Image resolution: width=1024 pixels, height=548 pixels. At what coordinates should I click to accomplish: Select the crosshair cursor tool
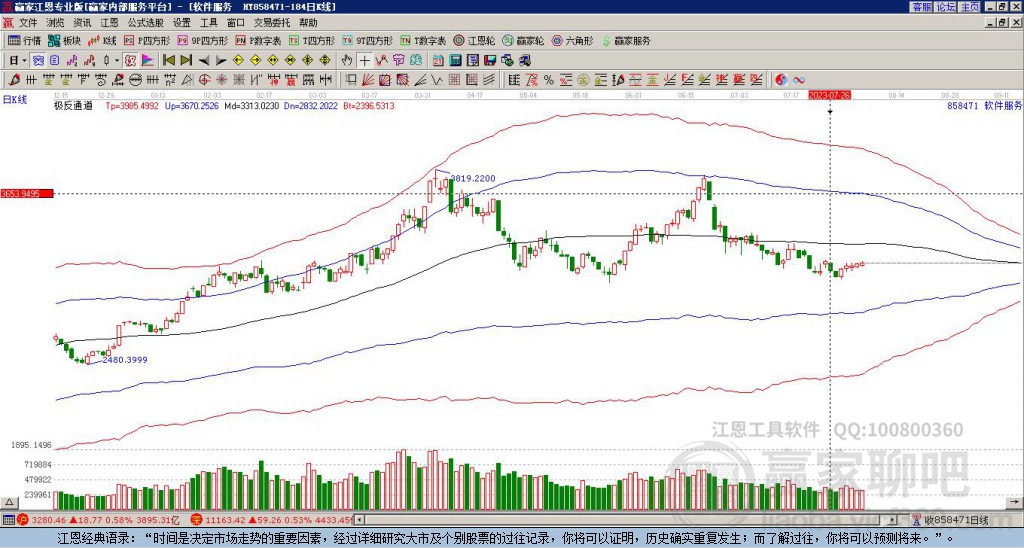tap(364, 60)
